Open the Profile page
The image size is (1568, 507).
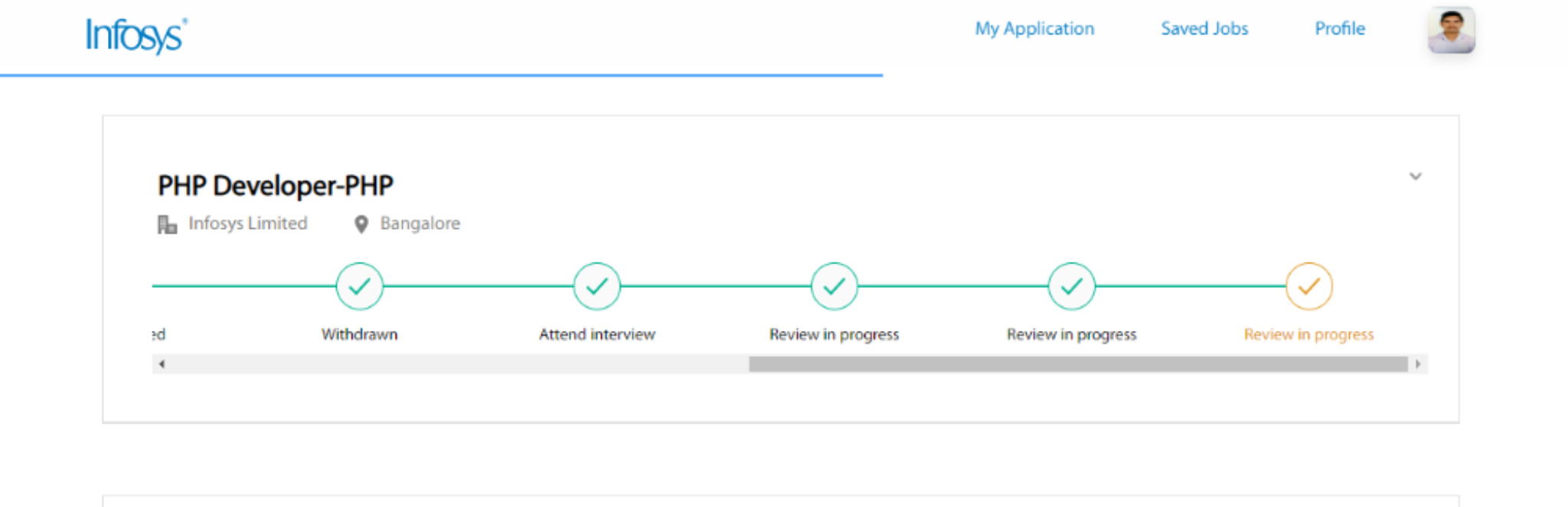click(x=1340, y=29)
